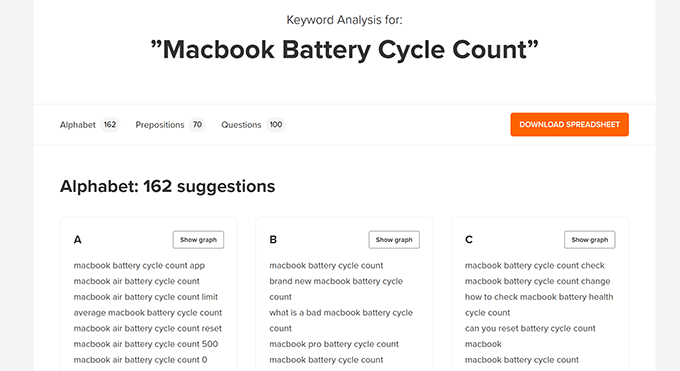680x371 pixels.
Task: Click "brand new macbook battery cycle count" suggestion
Action: [x=336, y=289]
